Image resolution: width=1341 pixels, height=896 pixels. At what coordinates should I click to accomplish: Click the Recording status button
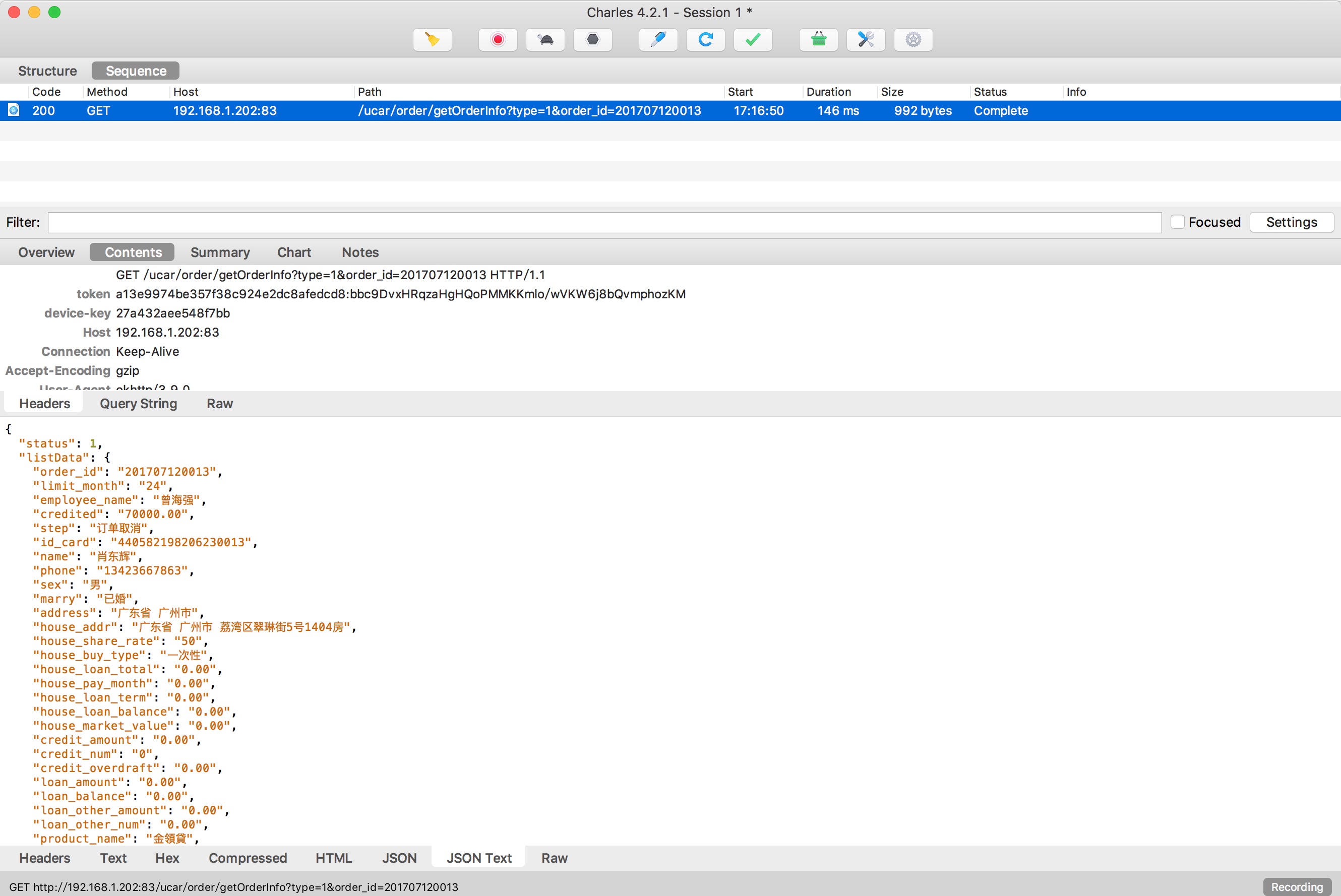point(1297,886)
